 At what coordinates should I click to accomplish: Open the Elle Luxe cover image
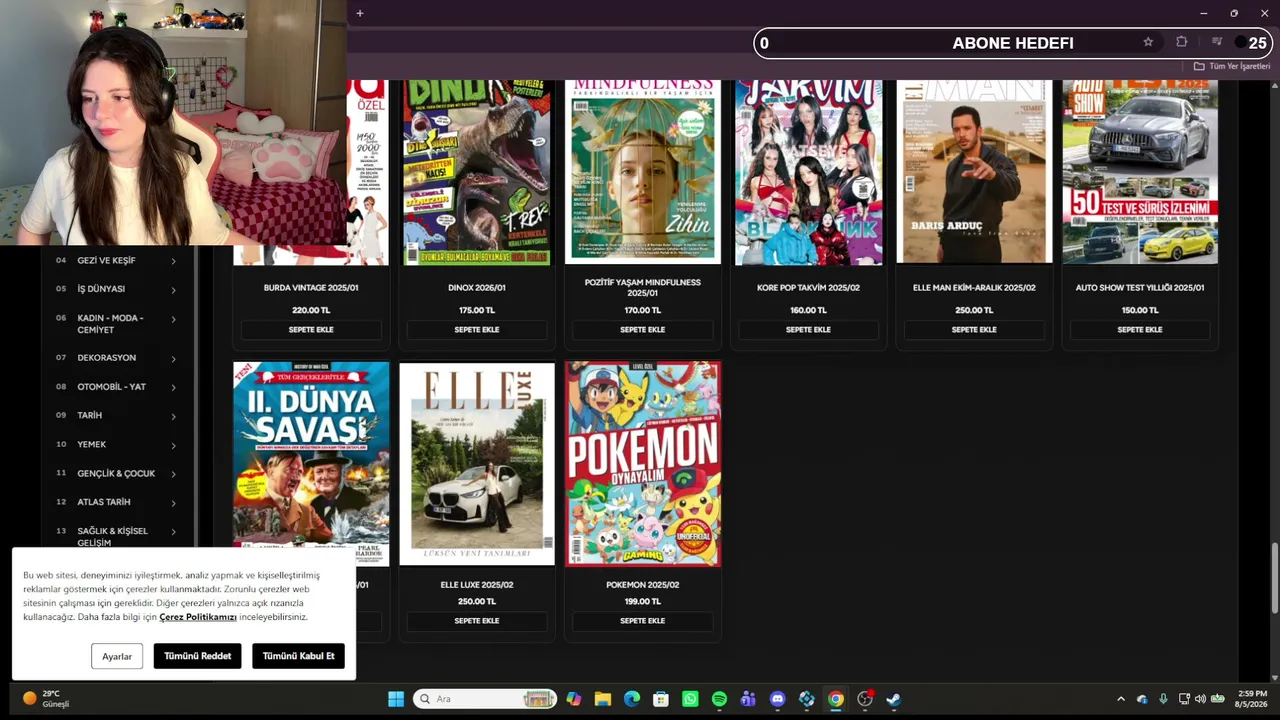click(x=477, y=464)
